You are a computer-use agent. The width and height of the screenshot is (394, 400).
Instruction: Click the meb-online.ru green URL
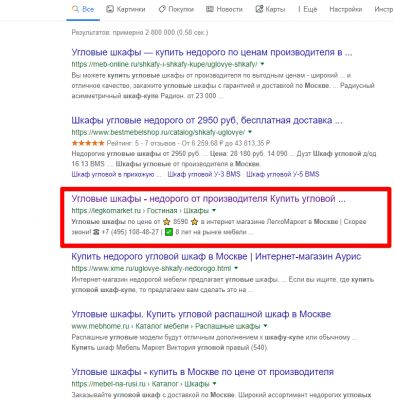point(164,64)
